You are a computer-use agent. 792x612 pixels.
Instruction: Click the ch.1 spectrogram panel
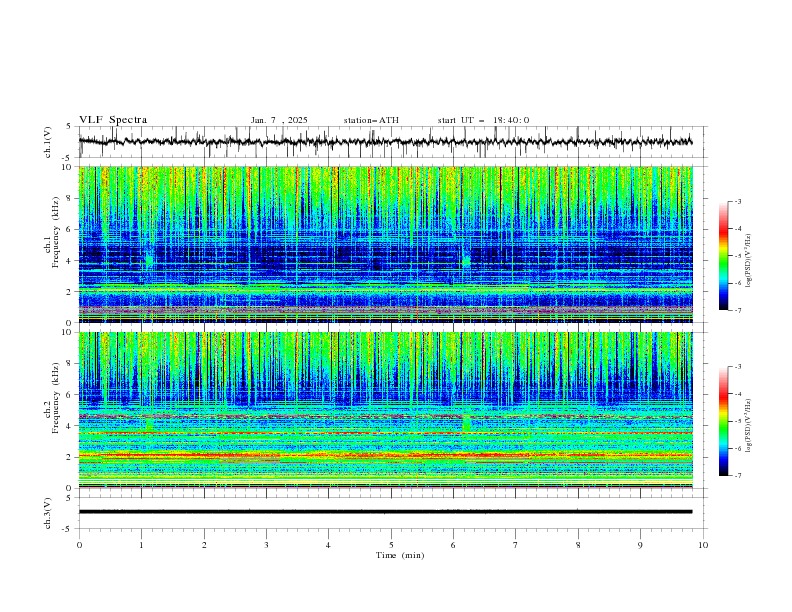click(x=385, y=244)
